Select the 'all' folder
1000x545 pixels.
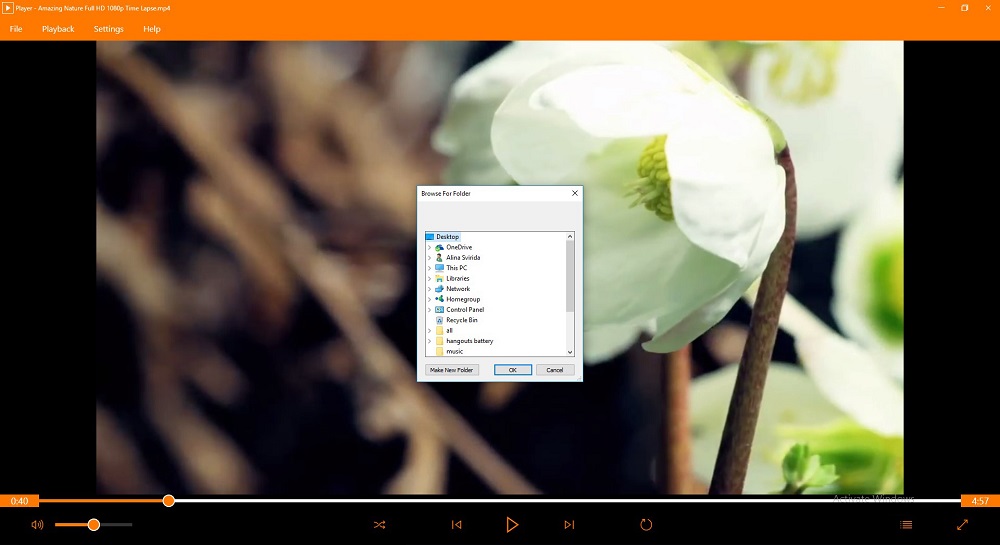449,330
